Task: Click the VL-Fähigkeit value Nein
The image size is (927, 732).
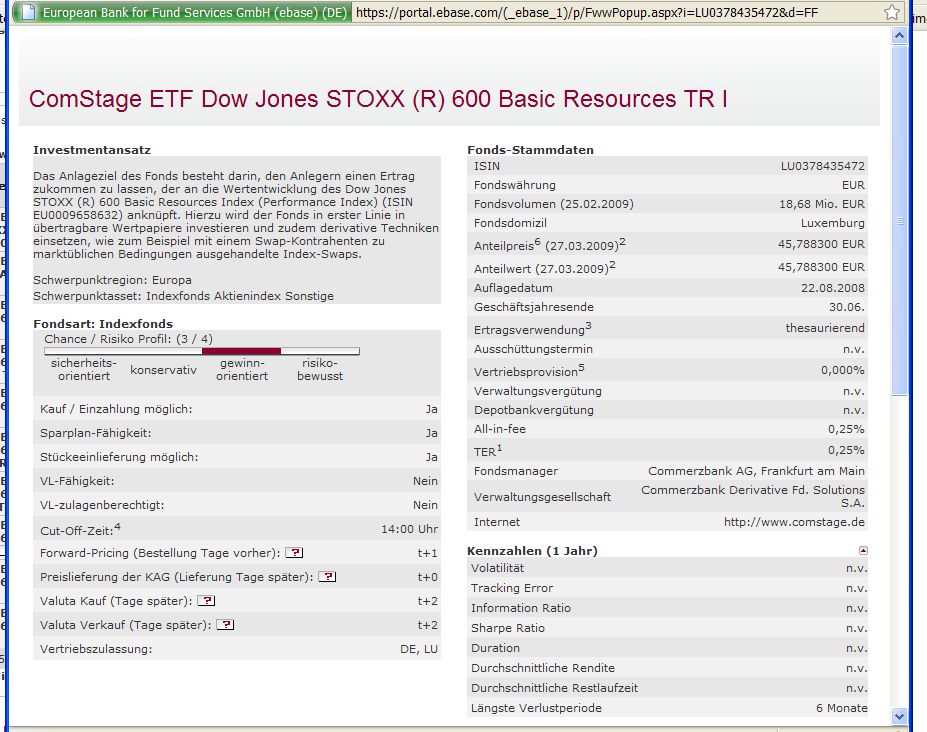Action: pyautogui.click(x=425, y=481)
